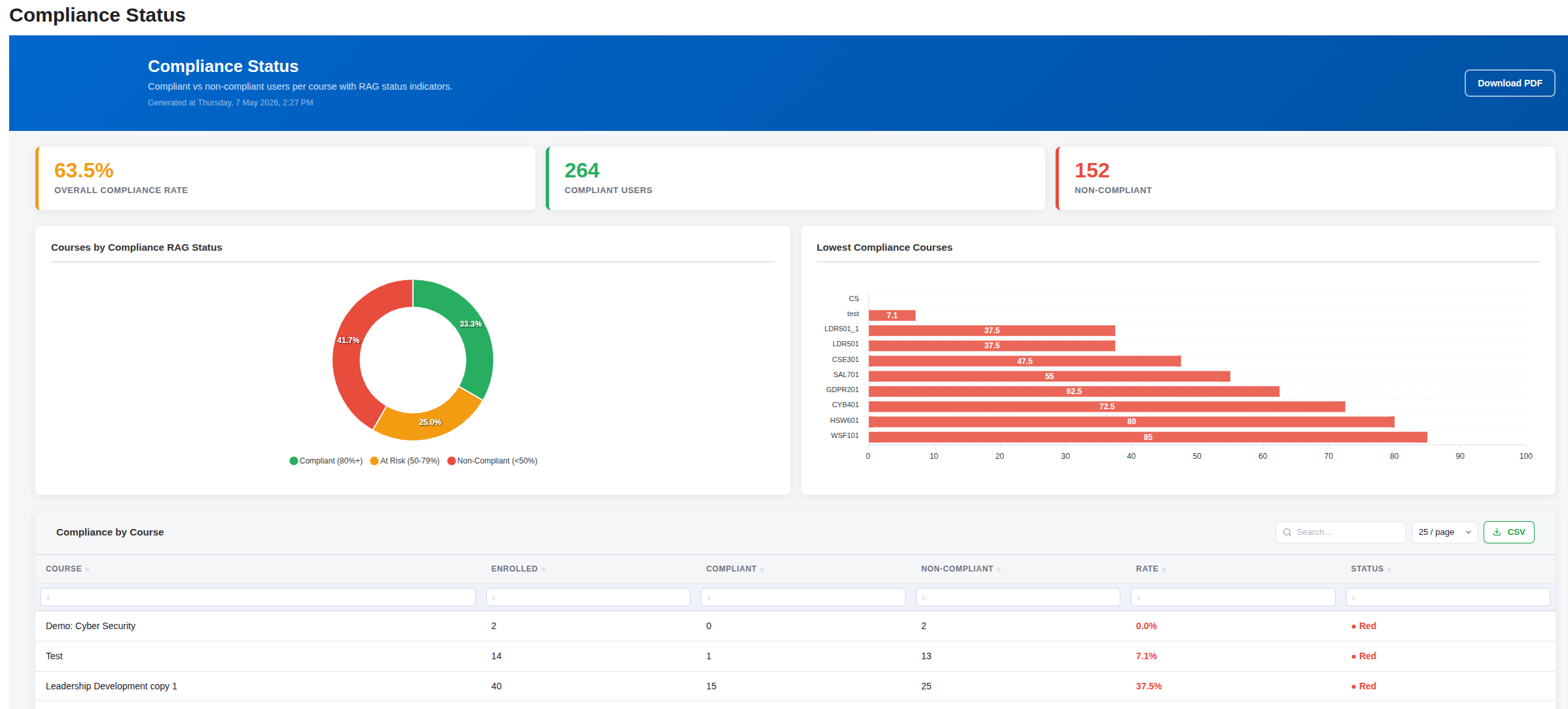1568x709 pixels.
Task: Download the report as PDF
Action: pyautogui.click(x=1509, y=83)
